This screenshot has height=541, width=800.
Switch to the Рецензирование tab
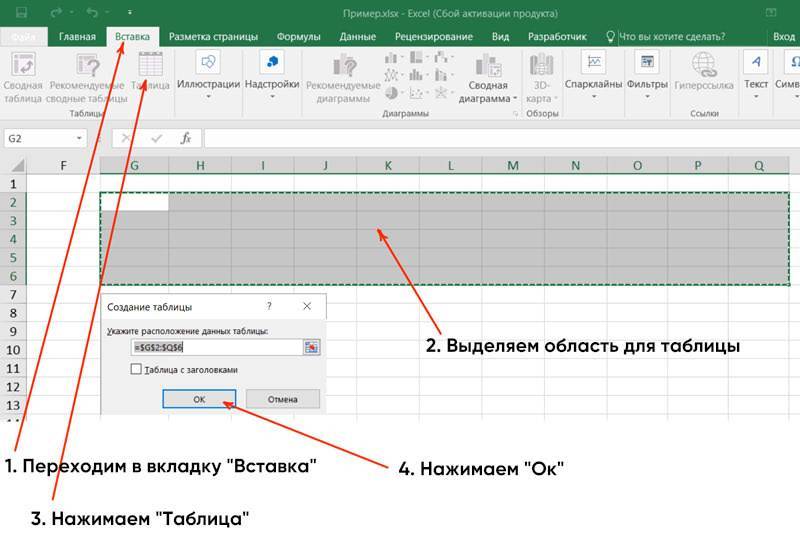pos(434,37)
